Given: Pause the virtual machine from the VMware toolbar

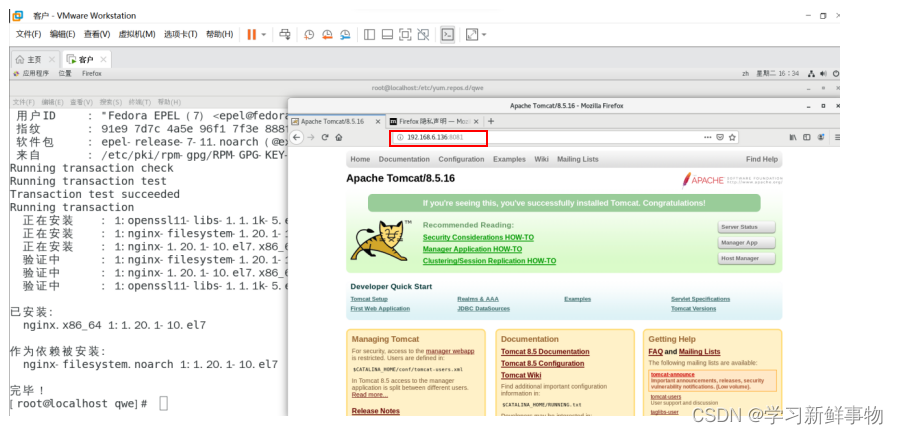Looking at the screenshot, I should [251, 35].
